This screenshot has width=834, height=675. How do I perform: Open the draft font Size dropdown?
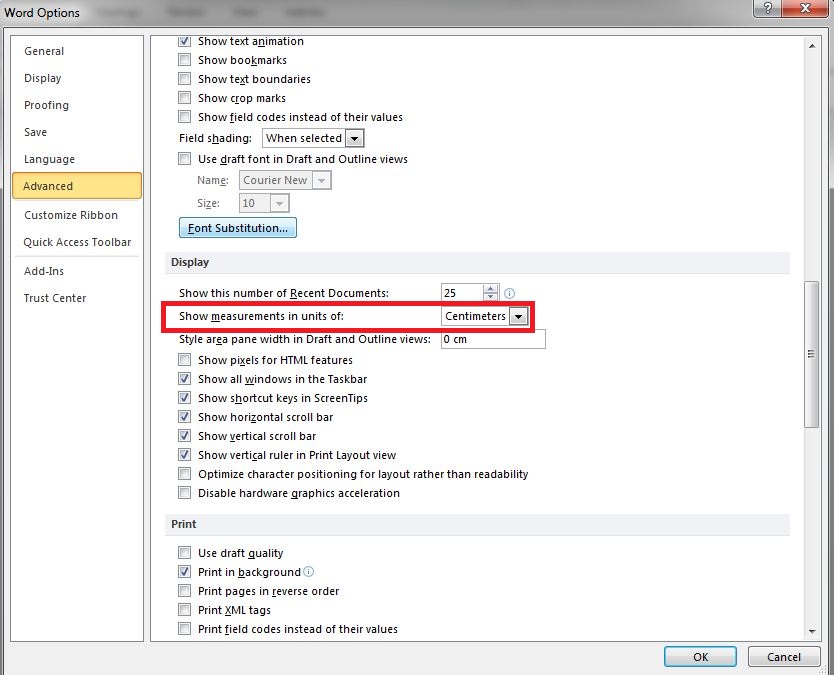tap(279, 203)
